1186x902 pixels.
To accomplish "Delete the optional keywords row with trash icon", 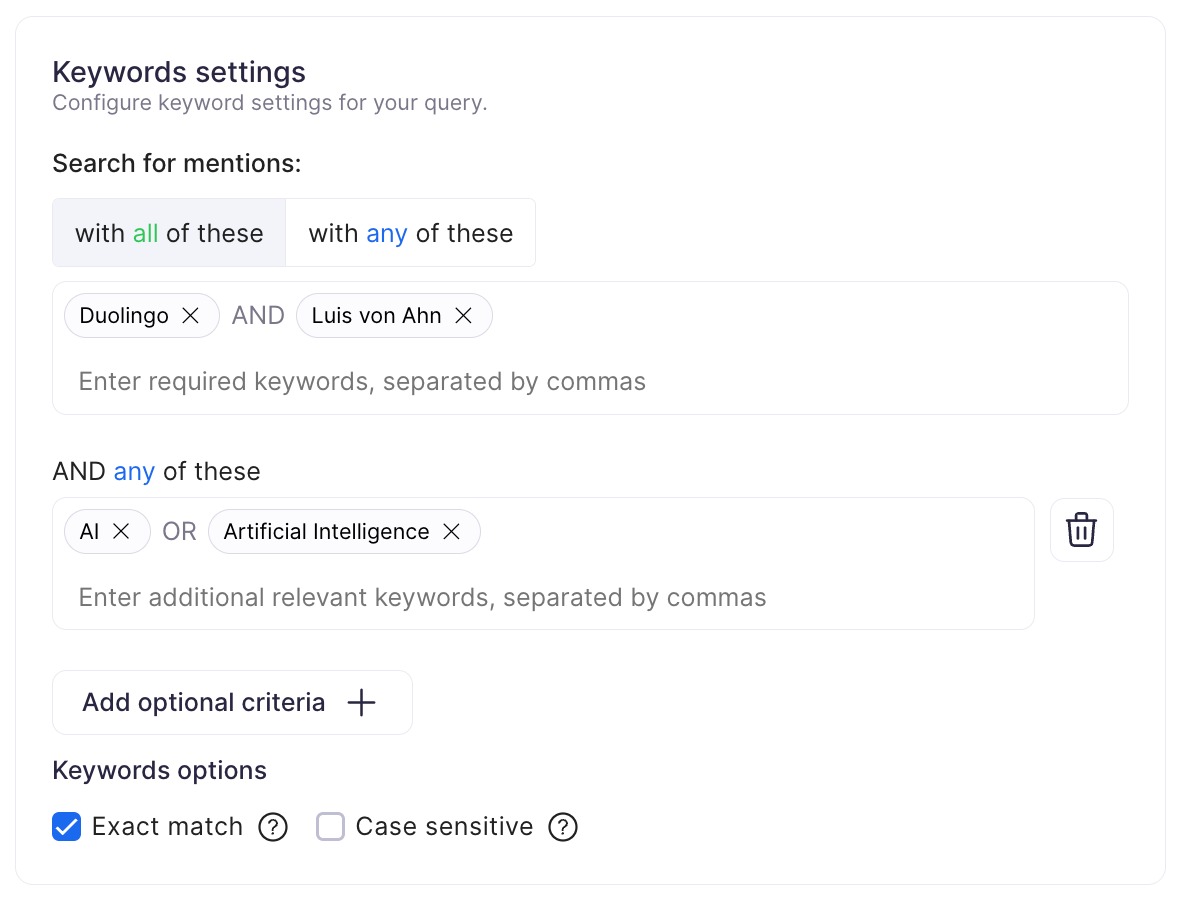I will tap(1081, 529).
